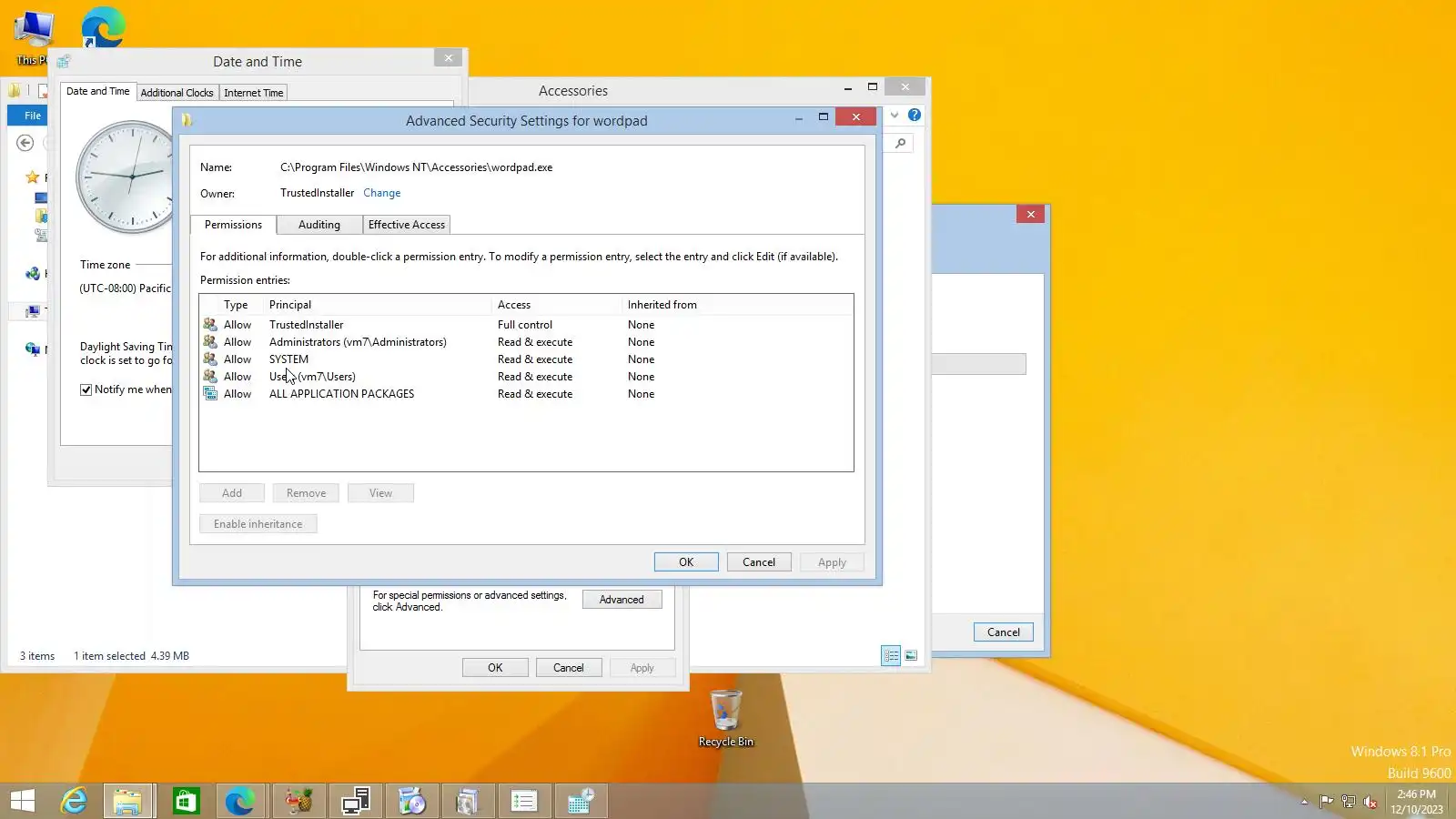Sort permission entries by Type column
This screenshot has width=1456, height=819.
[x=236, y=305]
